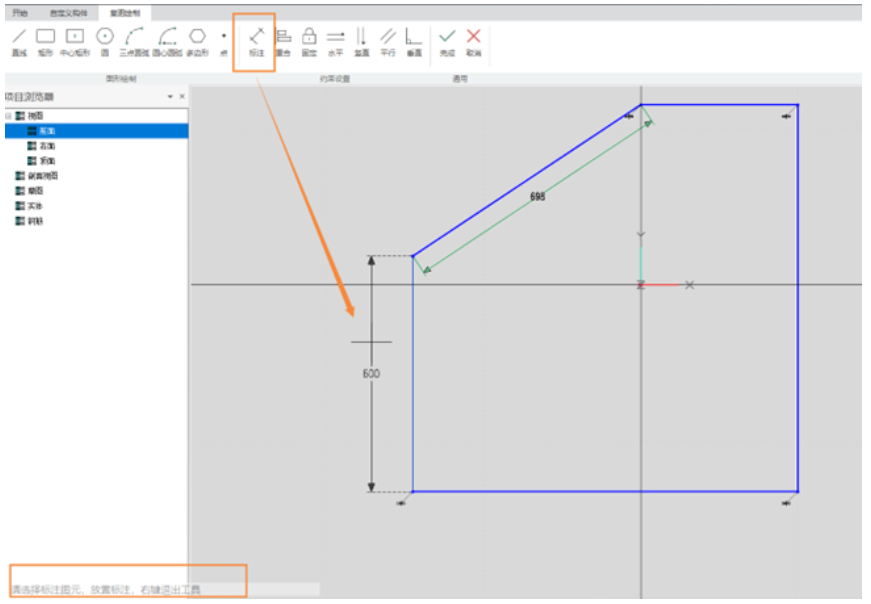The image size is (871, 604).
Task: Click the red X Cancel (取消) button
Action: tap(474, 41)
